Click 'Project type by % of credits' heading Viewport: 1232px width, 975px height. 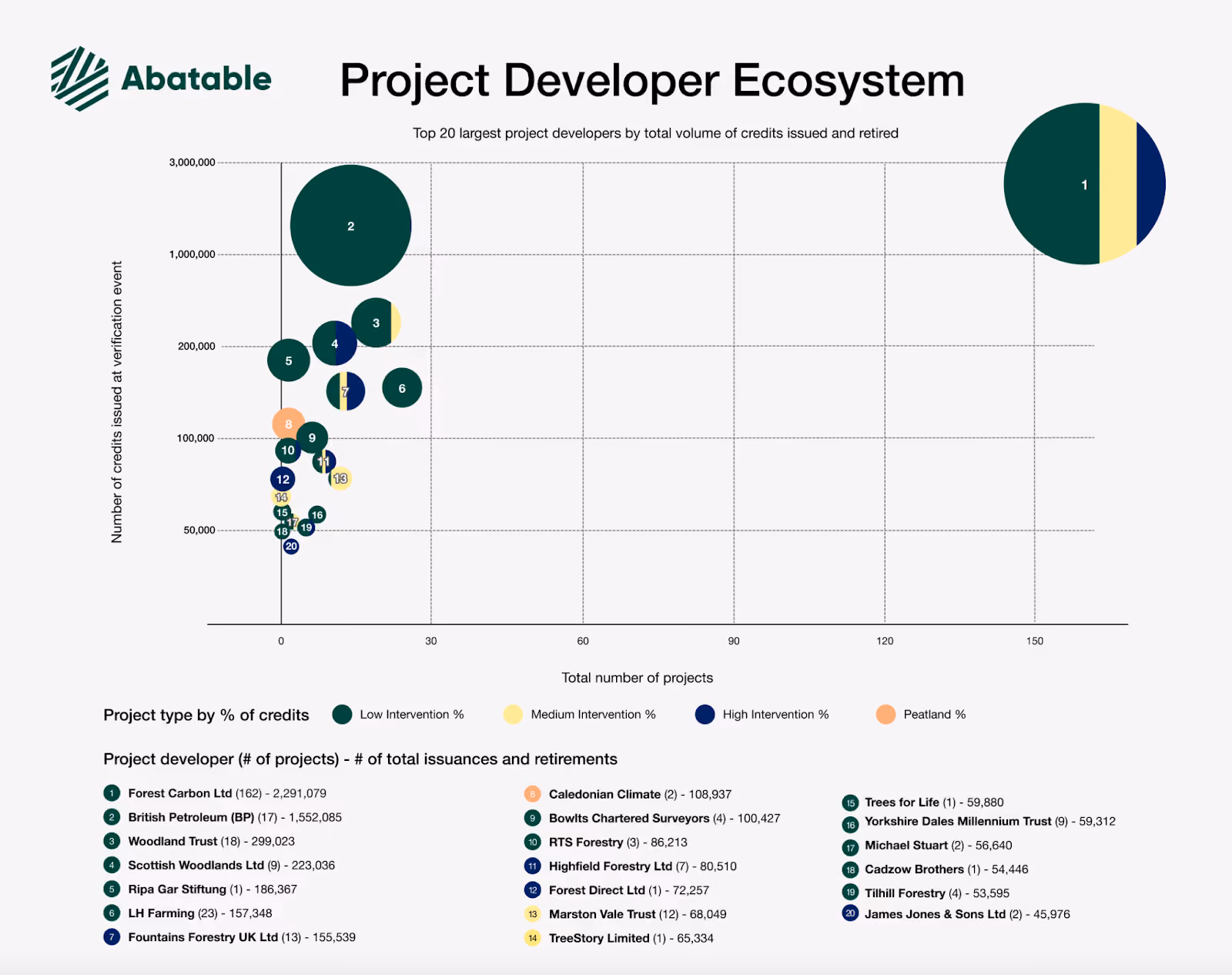coord(206,715)
